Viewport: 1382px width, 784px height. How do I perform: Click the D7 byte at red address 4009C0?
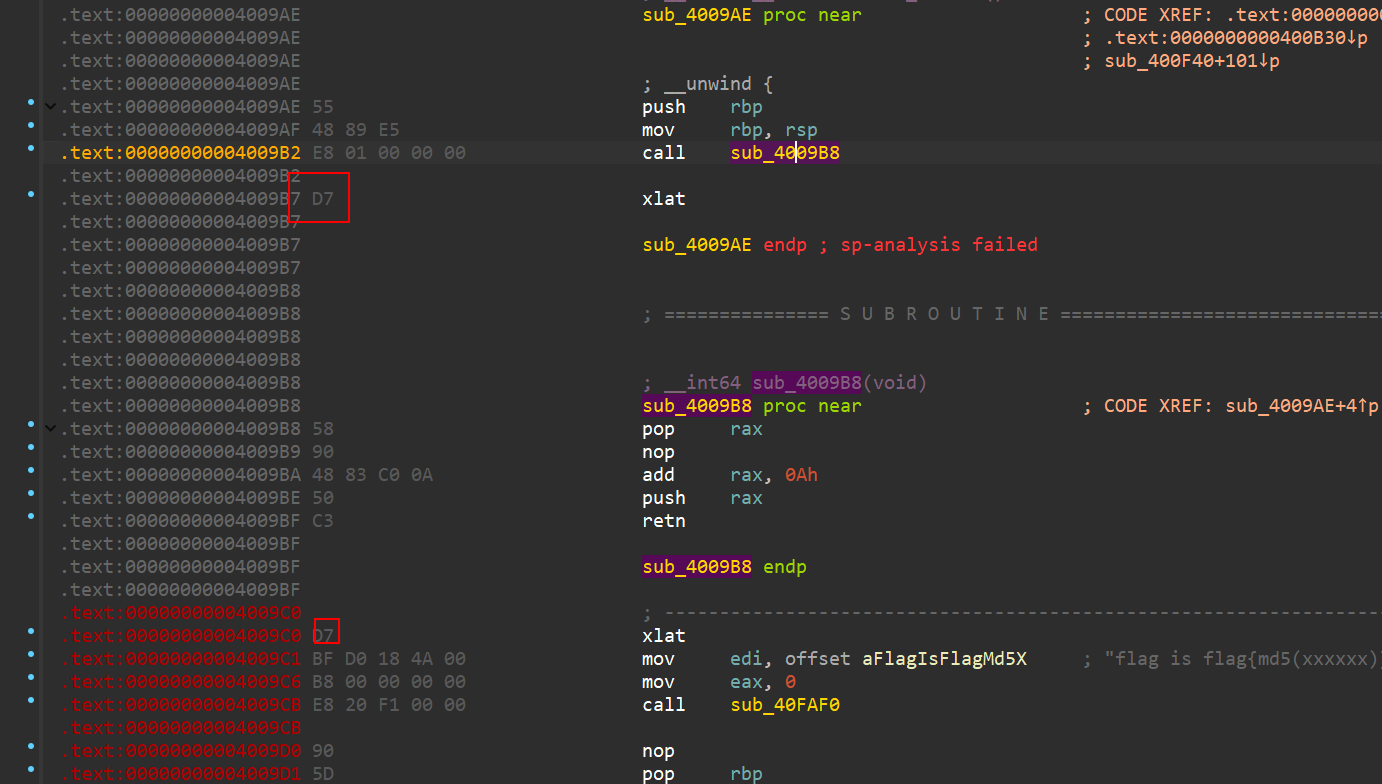pos(323,636)
